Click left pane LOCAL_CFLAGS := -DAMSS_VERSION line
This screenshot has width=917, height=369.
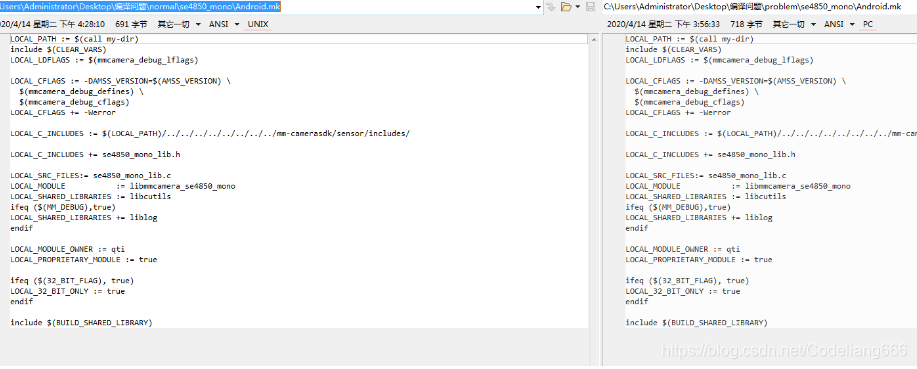tap(120, 81)
